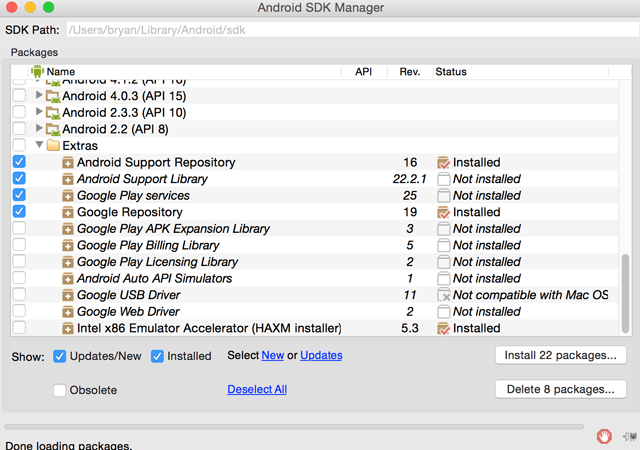Viewport: 640px width, 450px height.
Task: Check the Google Play Billing Library checkbox
Action: [x=19, y=245]
